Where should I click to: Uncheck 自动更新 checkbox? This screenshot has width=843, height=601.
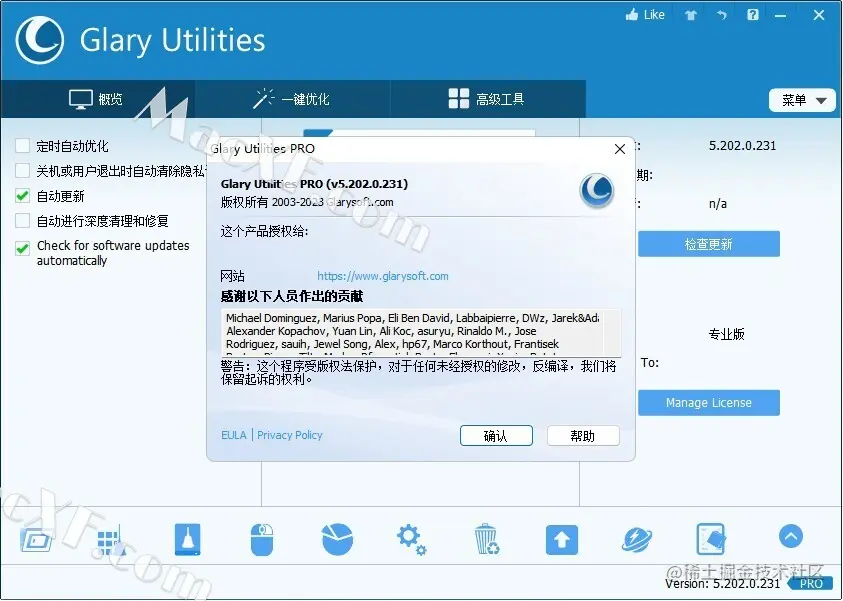(23, 196)
